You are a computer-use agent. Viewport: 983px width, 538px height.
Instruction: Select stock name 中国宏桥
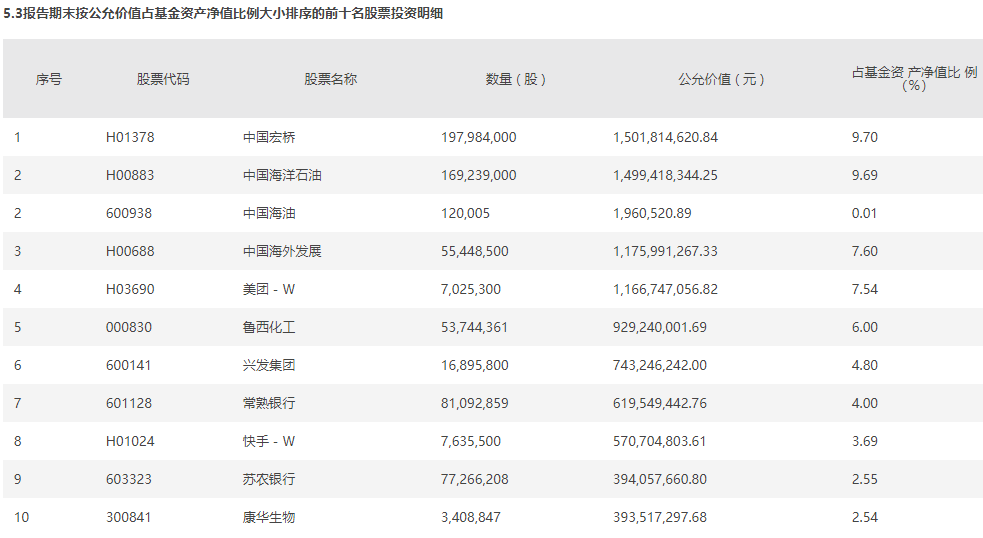[269, 137]
